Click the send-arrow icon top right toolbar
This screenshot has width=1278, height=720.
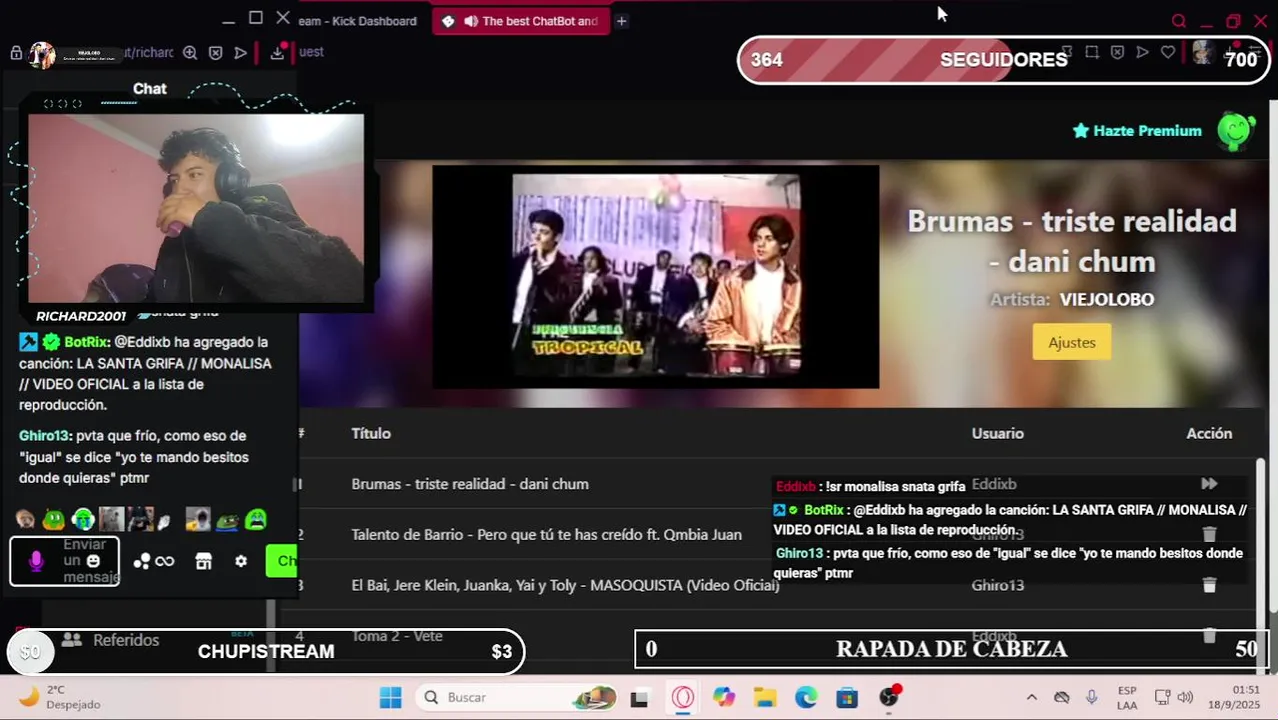pos(1142,52)
